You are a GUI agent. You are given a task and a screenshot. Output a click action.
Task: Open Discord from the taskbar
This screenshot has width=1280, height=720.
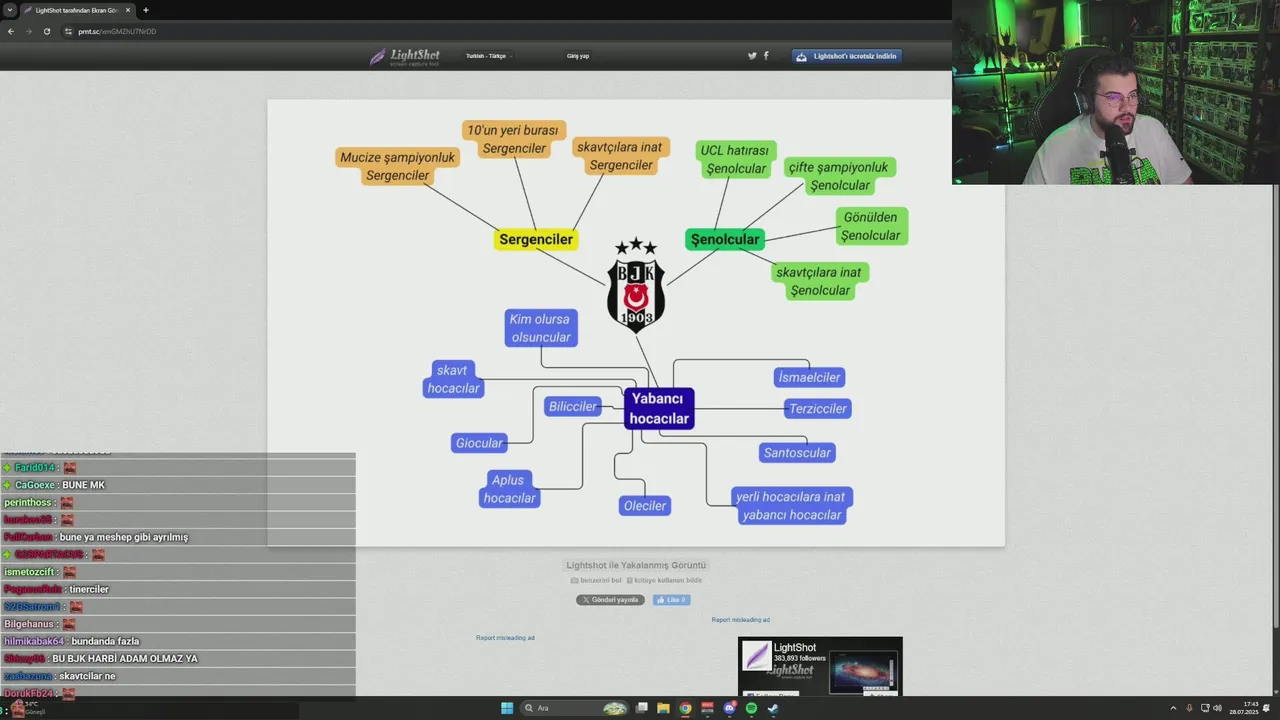pos(729,708)
